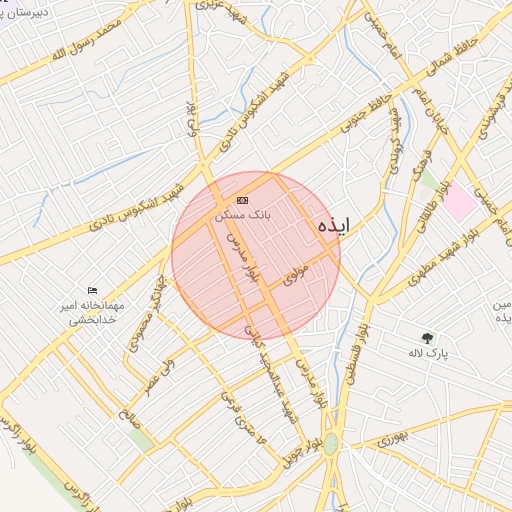Click the بانک مسکن place label
512x512 pixels.
tap(243, 215)
